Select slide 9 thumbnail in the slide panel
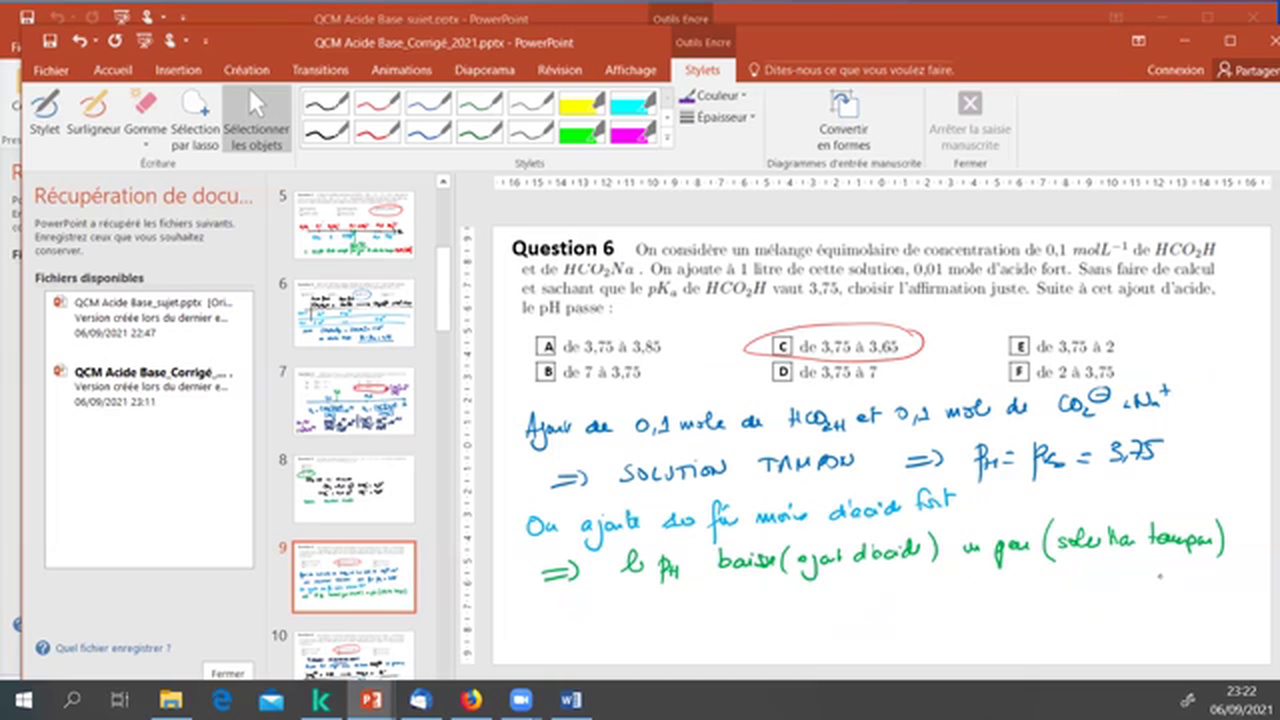 (x=353, y=575)
